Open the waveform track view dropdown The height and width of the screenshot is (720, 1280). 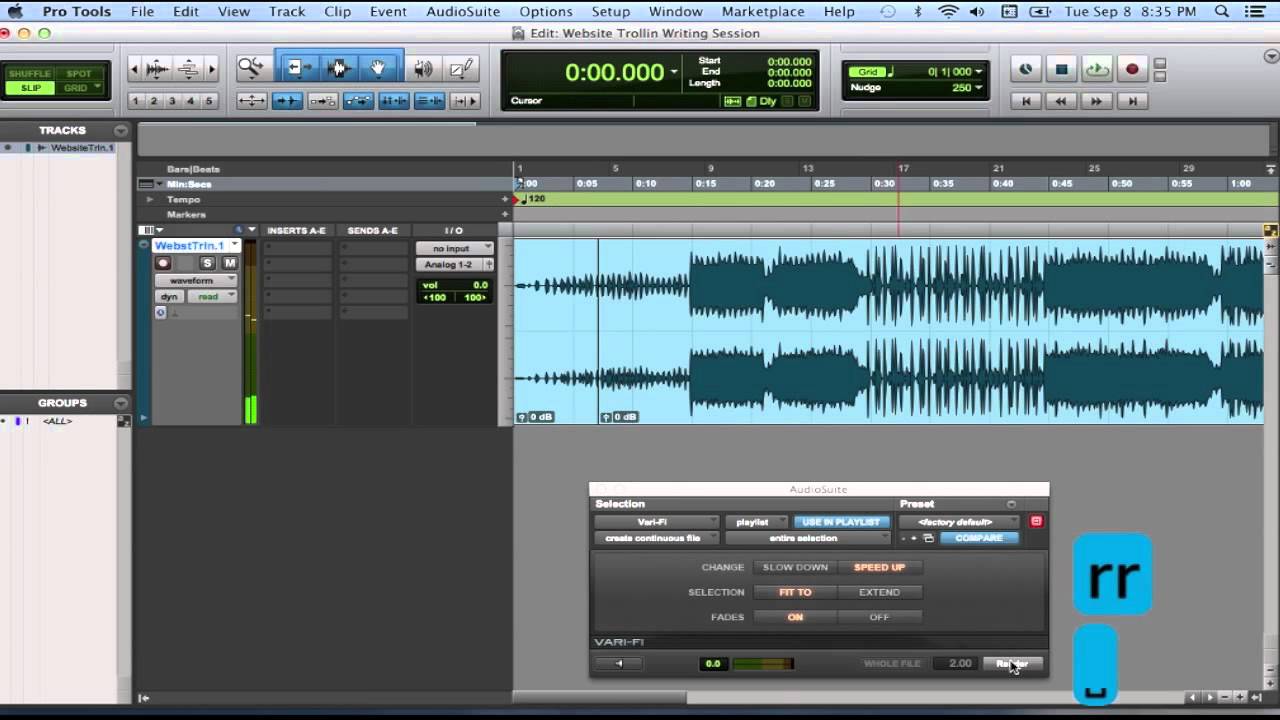(196, 281)
